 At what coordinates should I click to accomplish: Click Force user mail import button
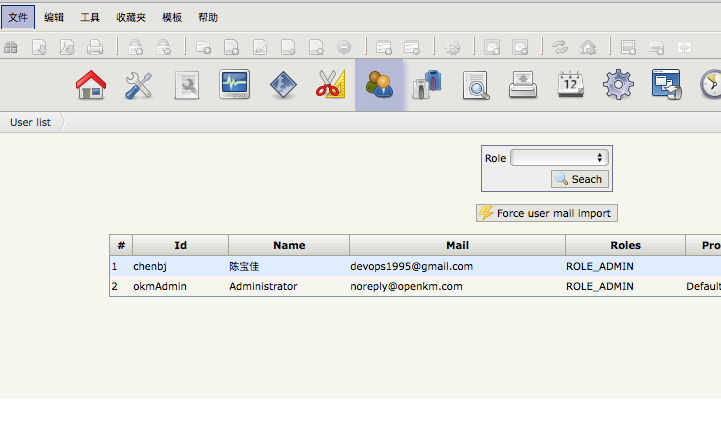pyautogui.click(x=546, y=213)
